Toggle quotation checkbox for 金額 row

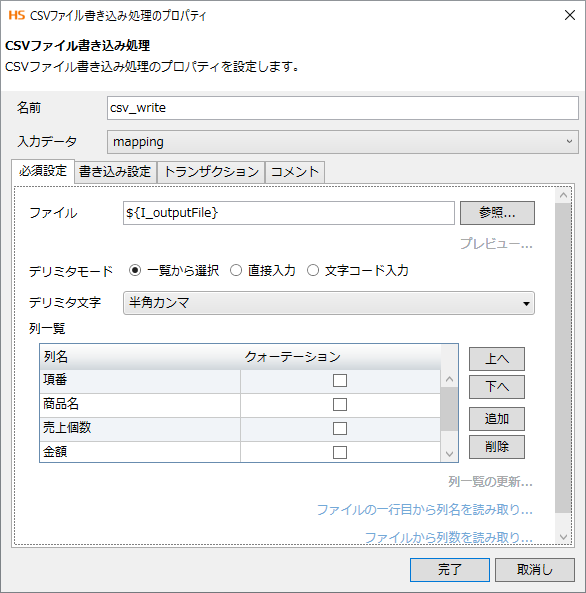(x=340, y=452)
